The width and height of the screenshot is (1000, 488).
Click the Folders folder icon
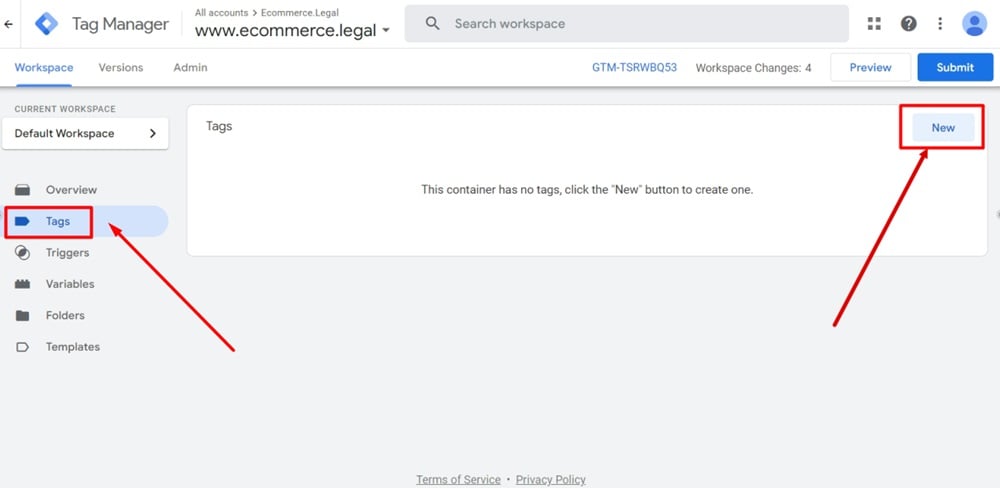pyautogui.click(x=22, y=316)
